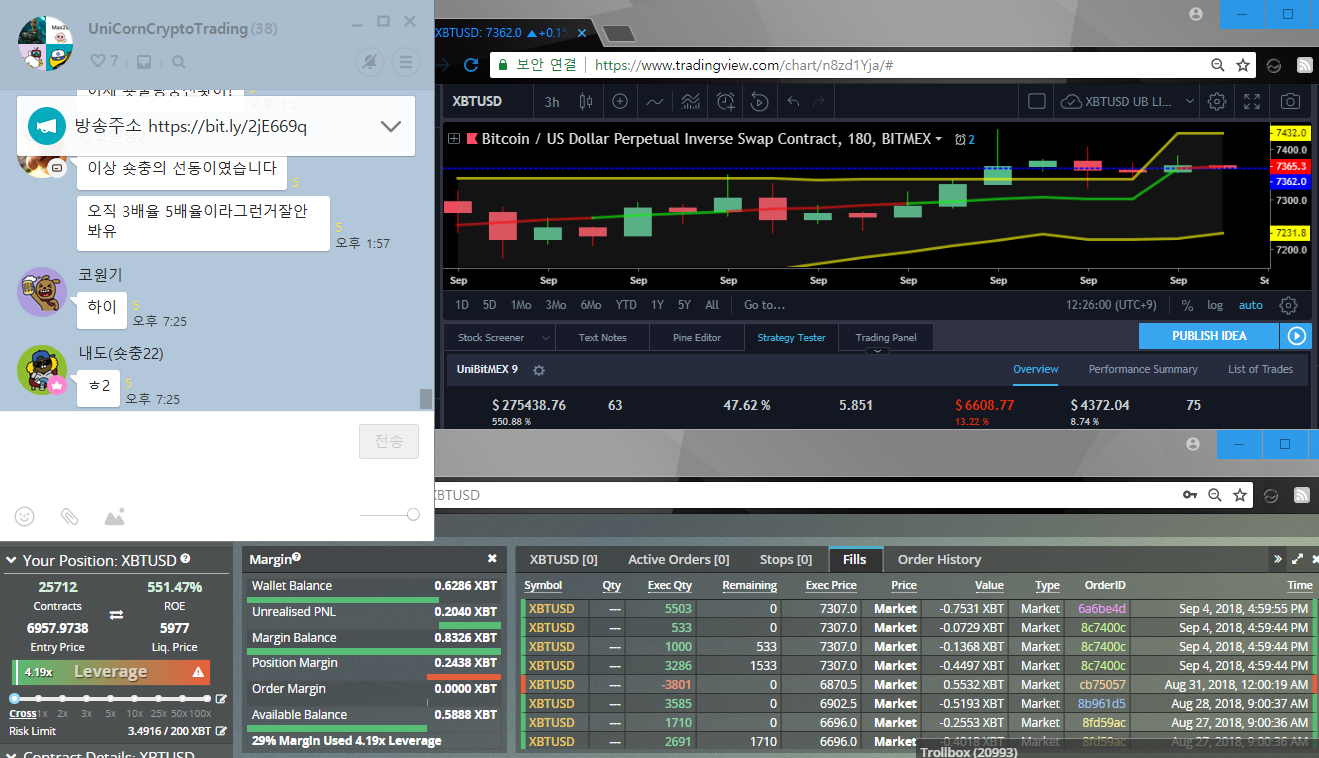Click the megaphone announcement icon
The width and height of the screenshot is (1319, 758).
pyautogui.click(x=46, y=126)
